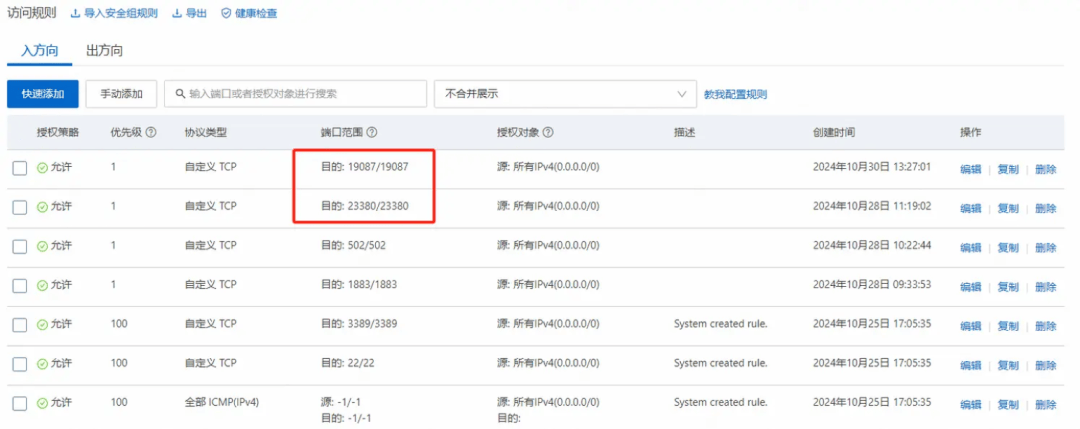Screen dimensions: 1080x429
Task: Click the allow status icon in the 22/22 row
Action: [x=42, y=364]
